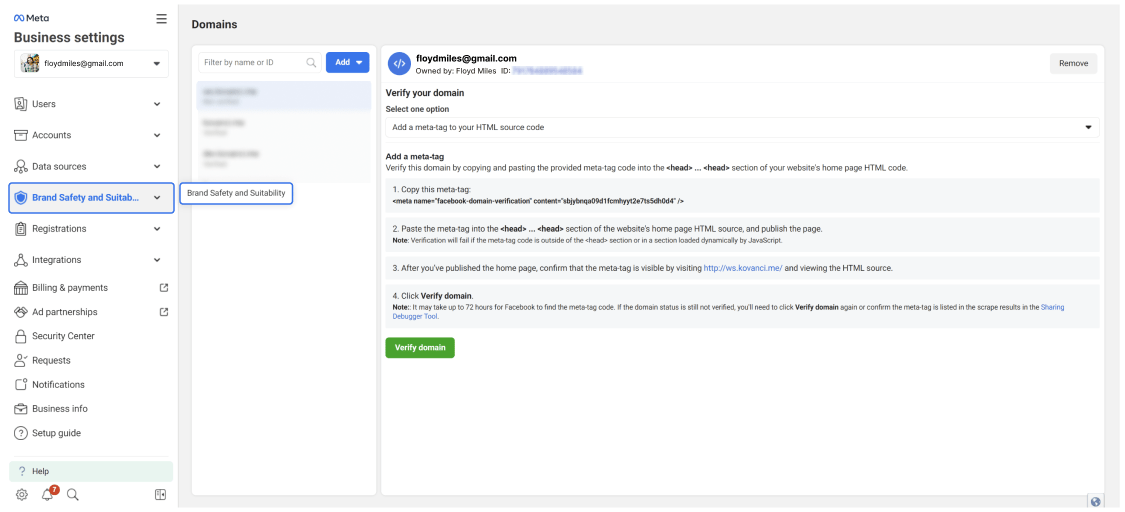The height and width of the screenshot is (512, 1125).
Task: Click the Help question mark icon
Action: pyautogui.click(x=22, y=471)
